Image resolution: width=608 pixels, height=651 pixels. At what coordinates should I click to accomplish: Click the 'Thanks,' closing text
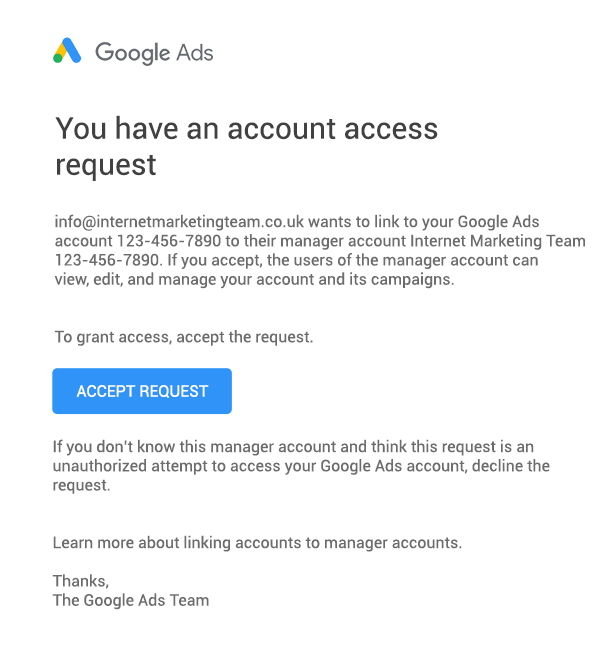click(80, 581)
